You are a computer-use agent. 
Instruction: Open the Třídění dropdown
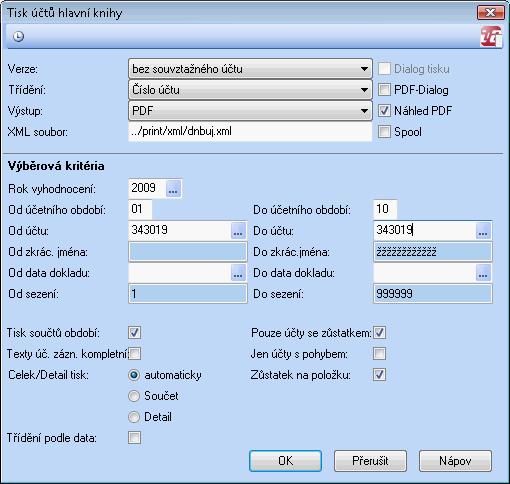point(250,90)
